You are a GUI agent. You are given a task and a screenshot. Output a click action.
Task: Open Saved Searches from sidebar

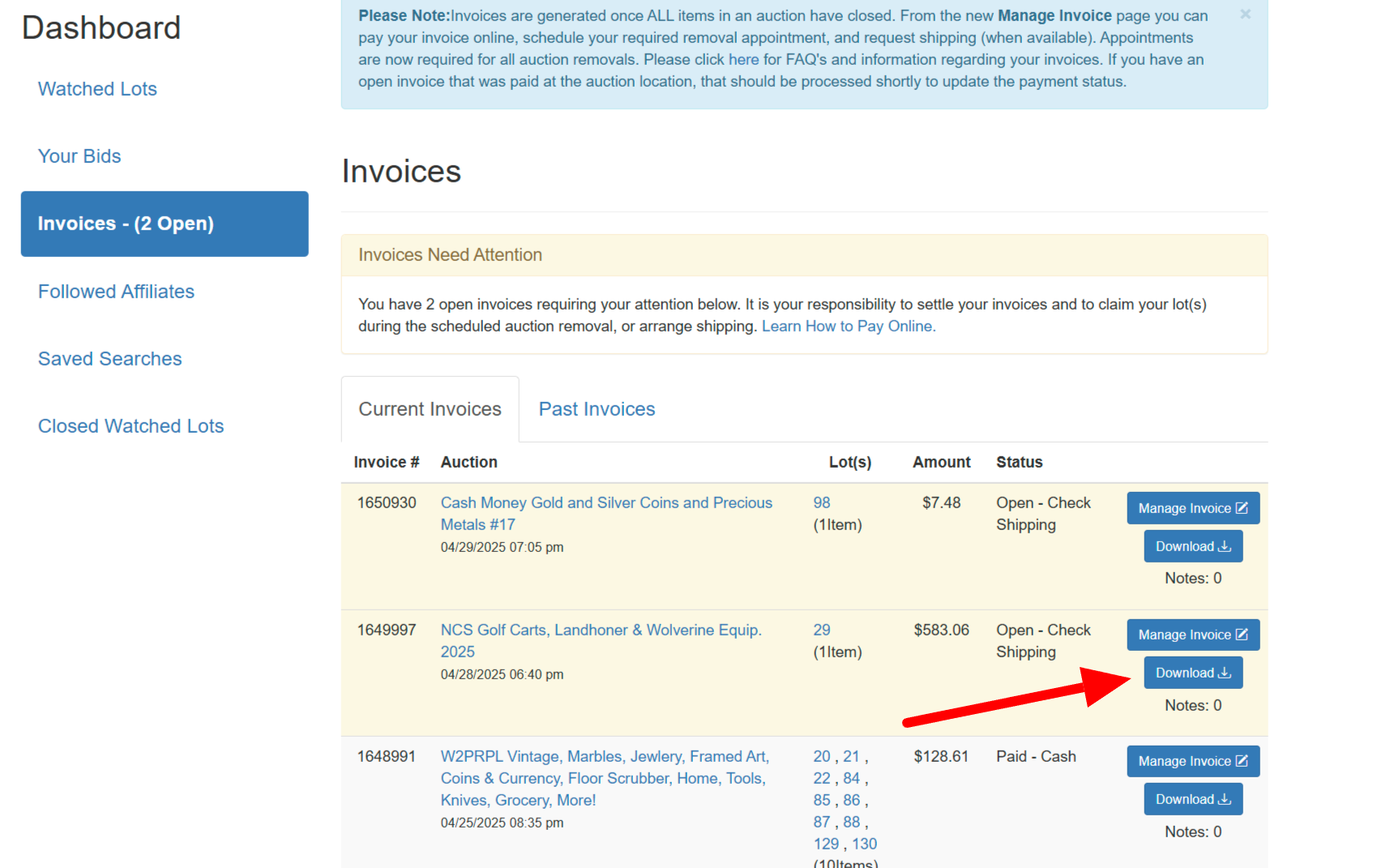(109, 359)
